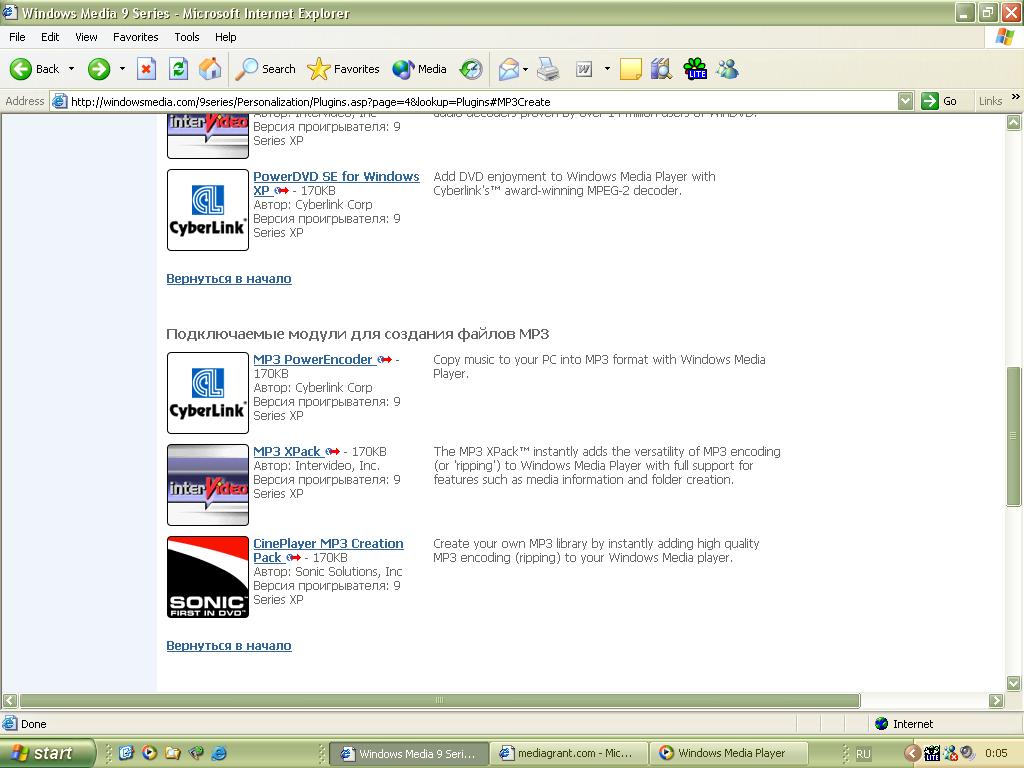Screen dimensions: 1024x768
Task: Click the CyberLink logo beside MP3 PowerEncoder
Action: point(208,393)
